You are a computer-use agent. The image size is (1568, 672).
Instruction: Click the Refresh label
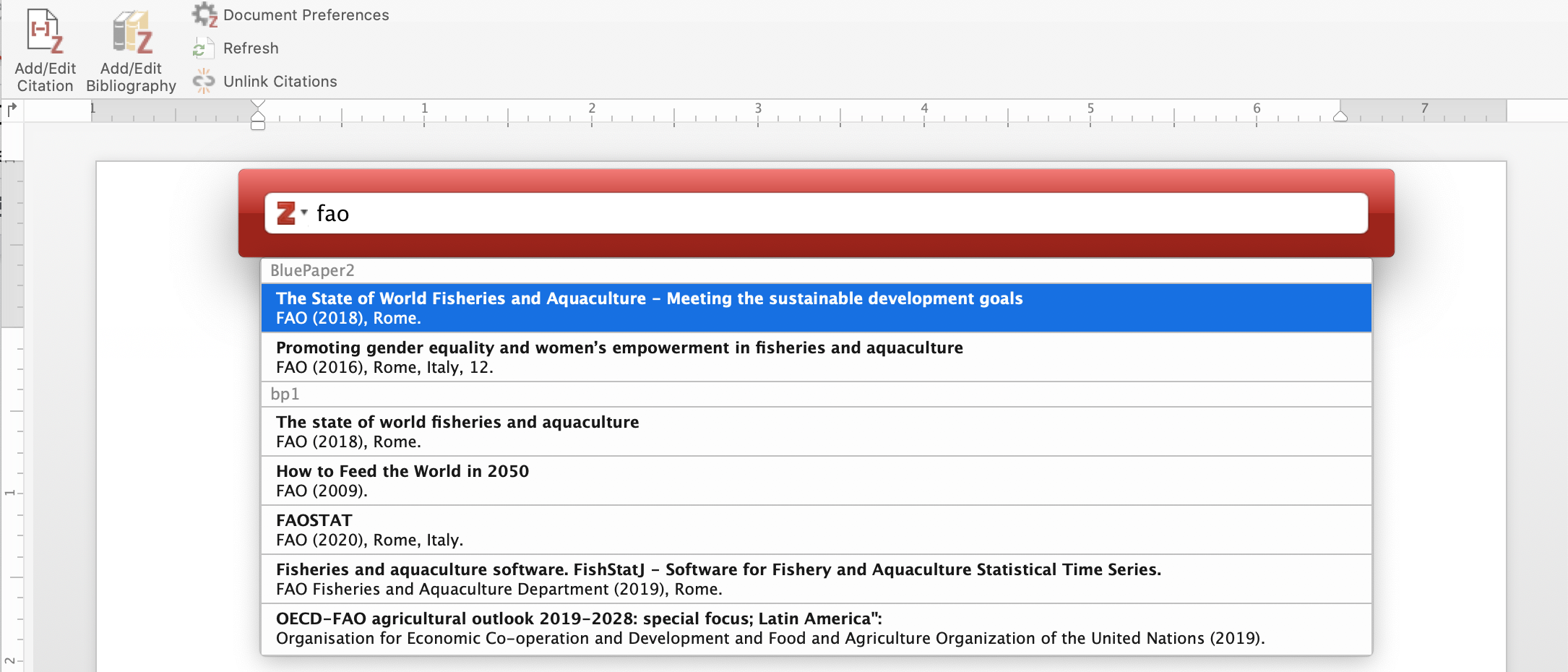[x=251, y=48]
